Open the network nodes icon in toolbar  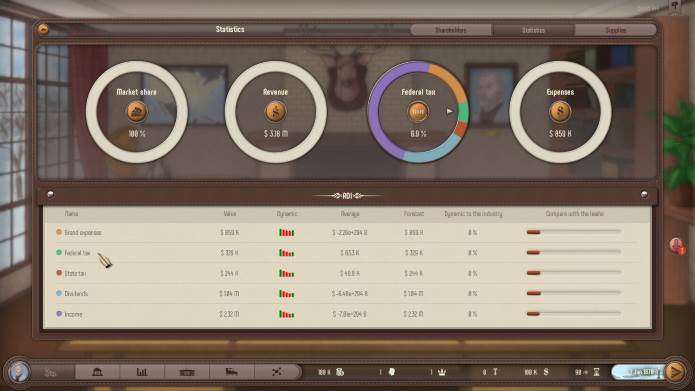pyautogui.click(x=277, y=372)
